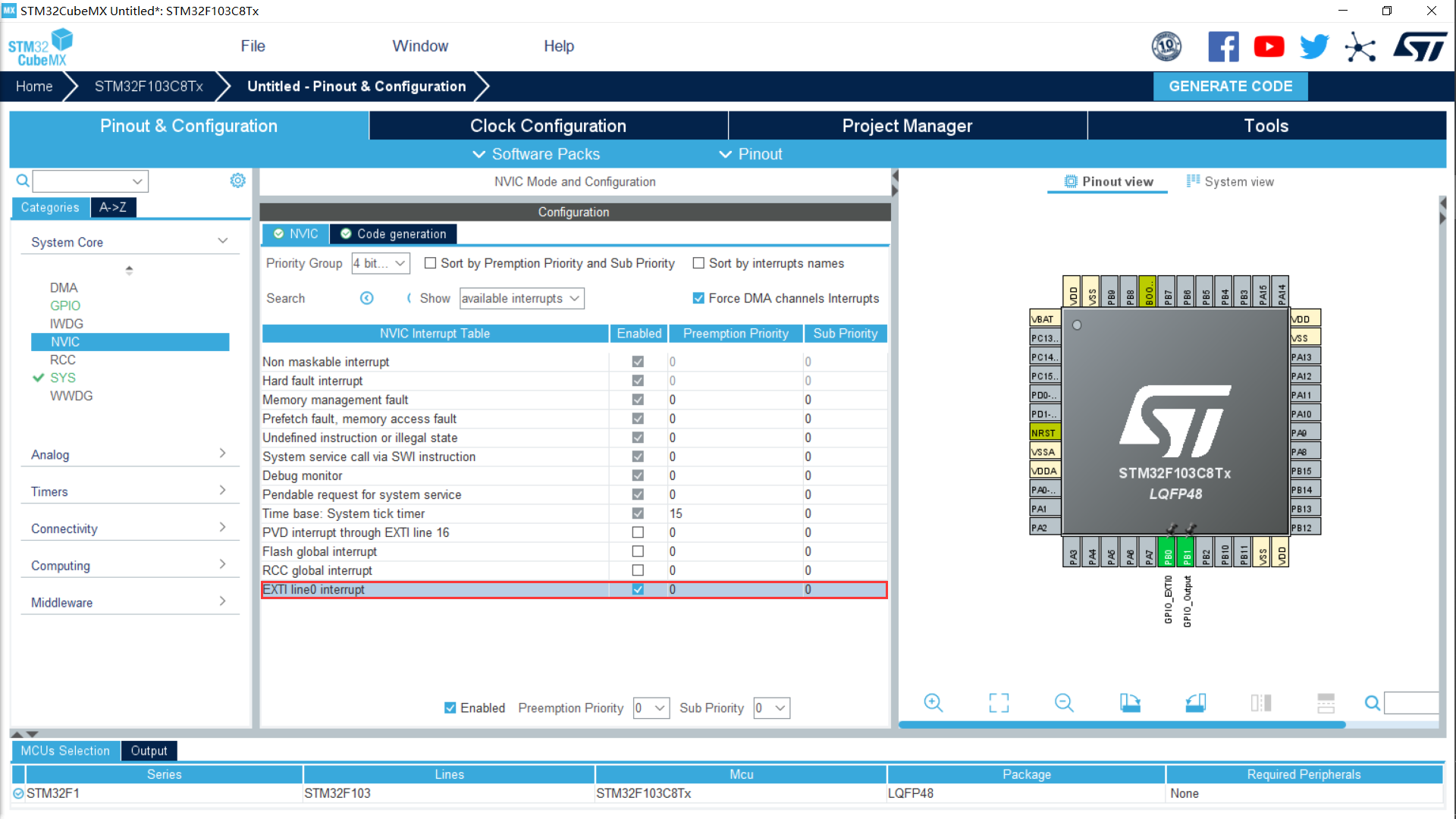Enable Sort by Premption Priority and Sub Priority
This screenshot has height=819, width=1456.
430,263
